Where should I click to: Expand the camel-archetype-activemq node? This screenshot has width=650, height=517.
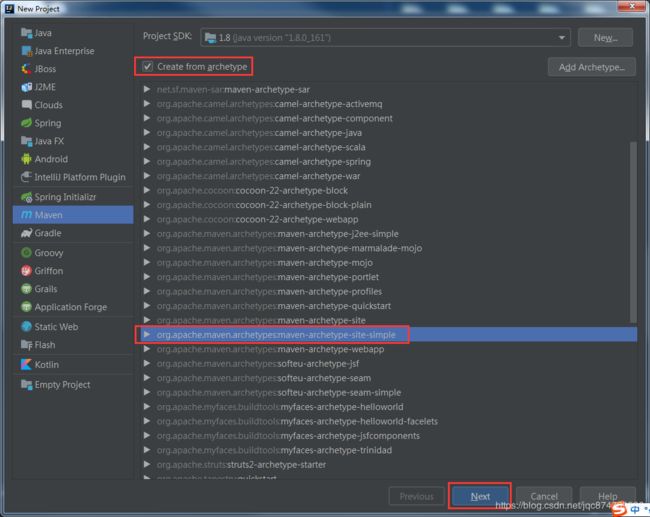147,104
